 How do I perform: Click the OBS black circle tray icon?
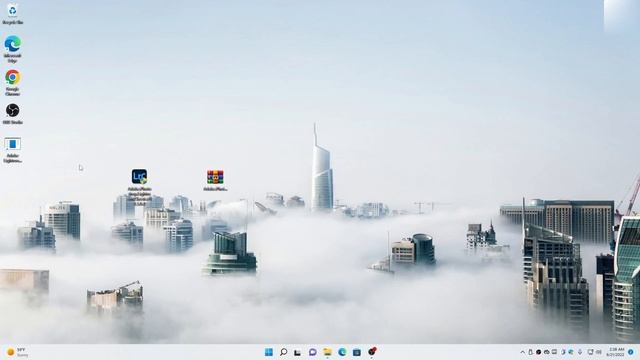coord(538,352)
